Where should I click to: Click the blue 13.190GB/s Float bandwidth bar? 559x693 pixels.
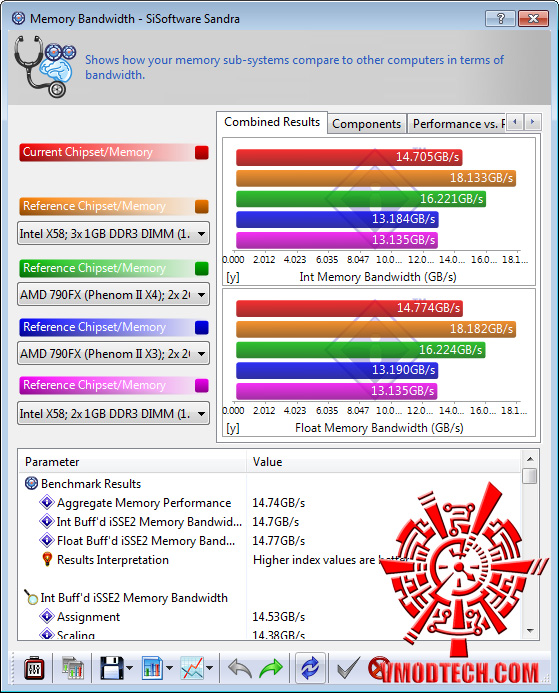(x=337, y=370)
